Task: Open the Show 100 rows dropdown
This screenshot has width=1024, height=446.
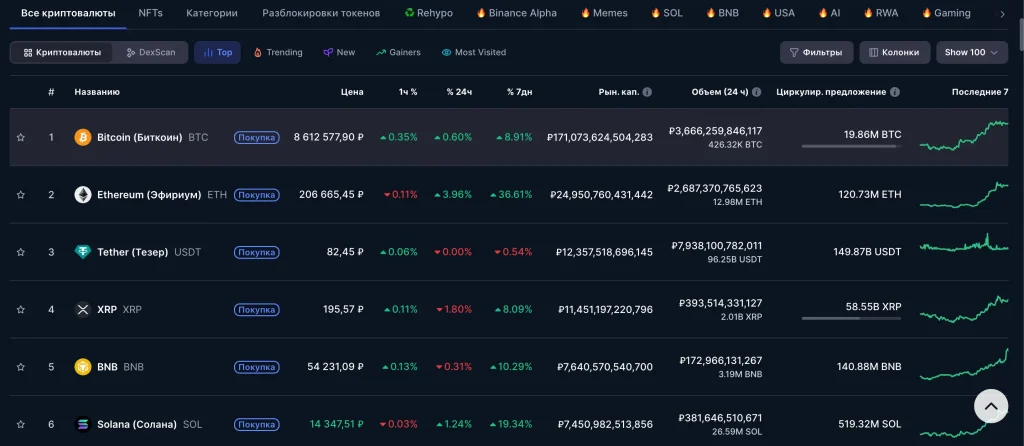Action: [x=972, y=52]
